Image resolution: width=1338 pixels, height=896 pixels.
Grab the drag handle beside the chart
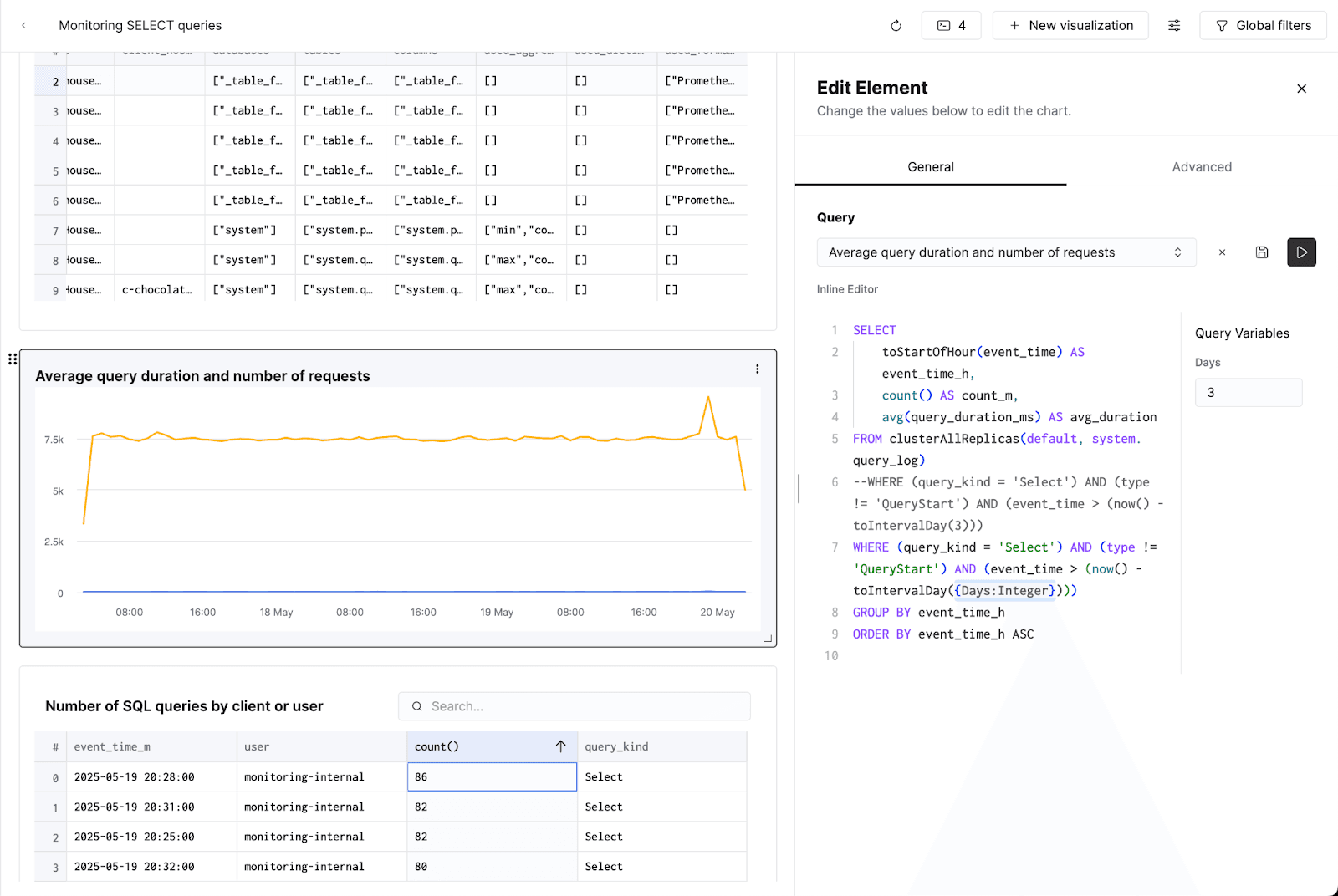13,359
